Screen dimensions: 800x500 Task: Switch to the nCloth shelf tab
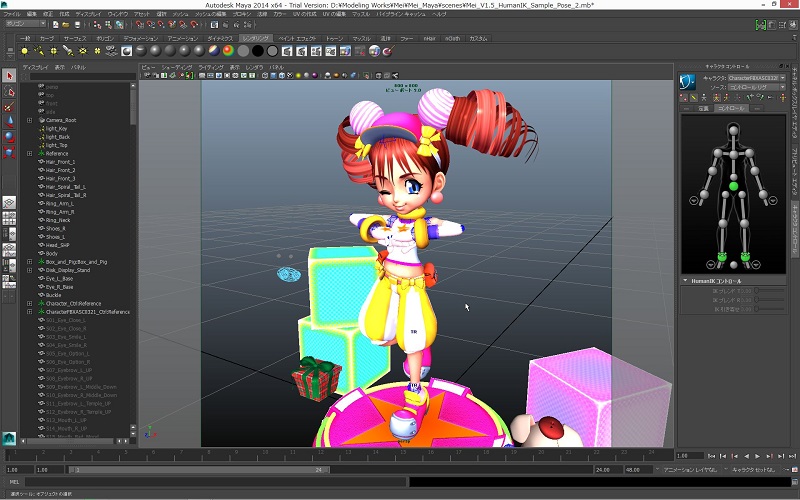point(452,38)
